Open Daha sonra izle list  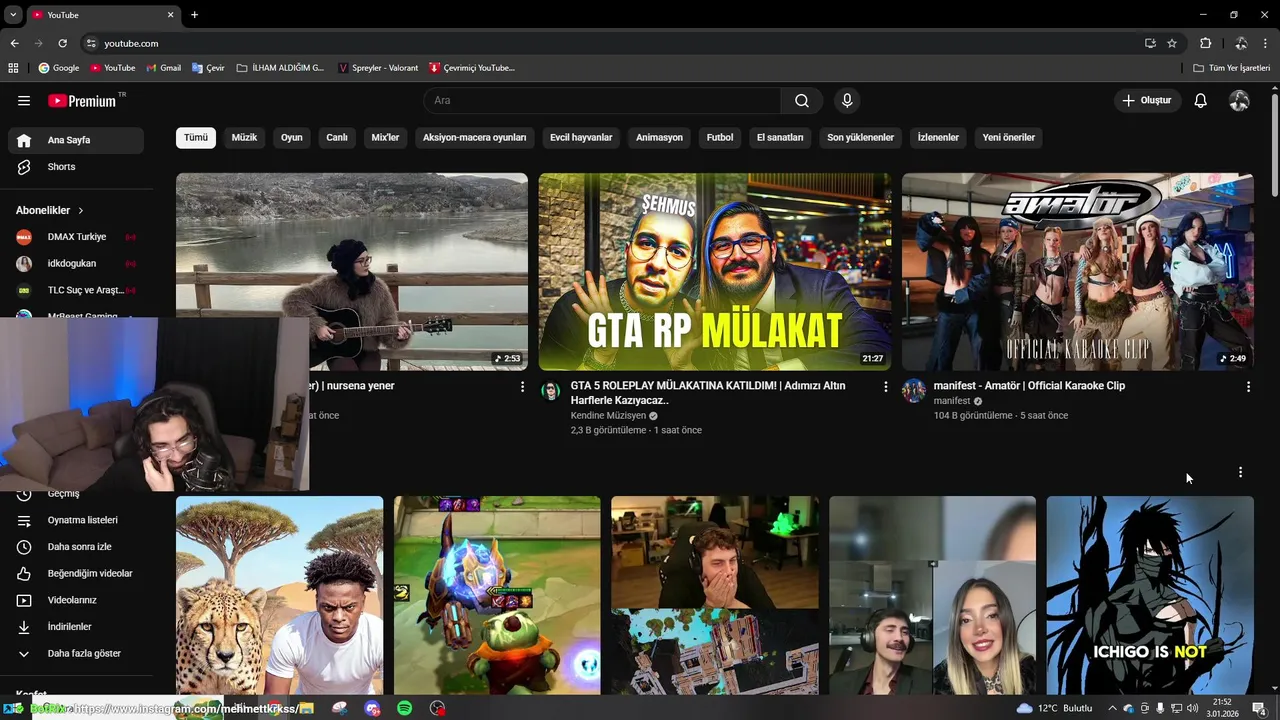point(76,547)
